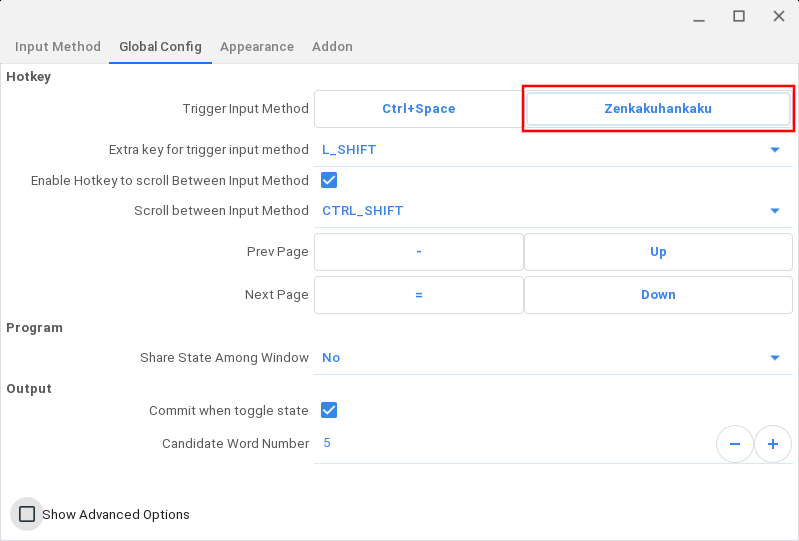Click the Zenkakuhankaku trigger hotkey button
The image size is (799, 541).
click(658, 109)
